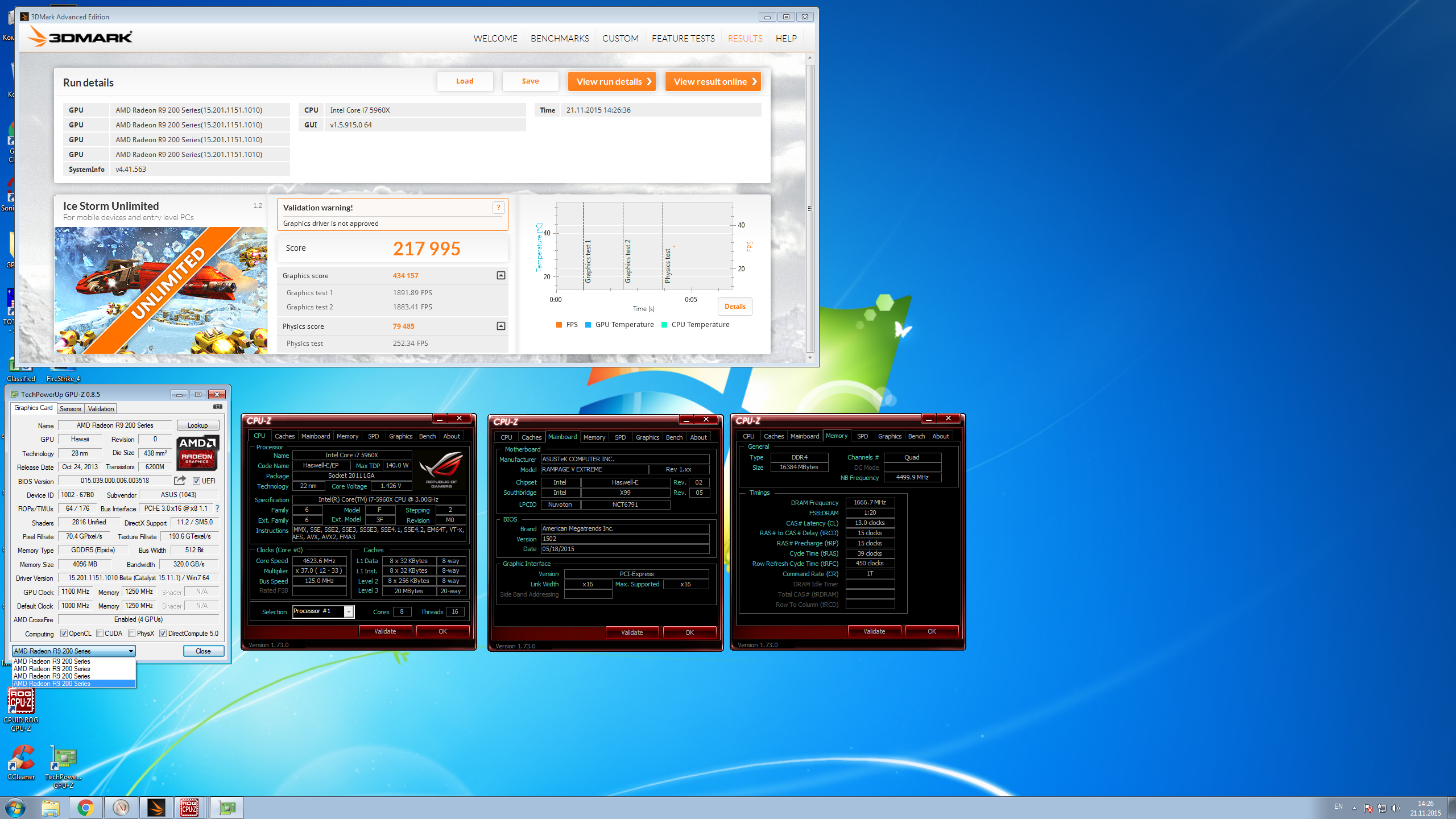The image size is (1456, 819).
Task: Click the 3DMark results vertical scrollbar
Action: 810,208
